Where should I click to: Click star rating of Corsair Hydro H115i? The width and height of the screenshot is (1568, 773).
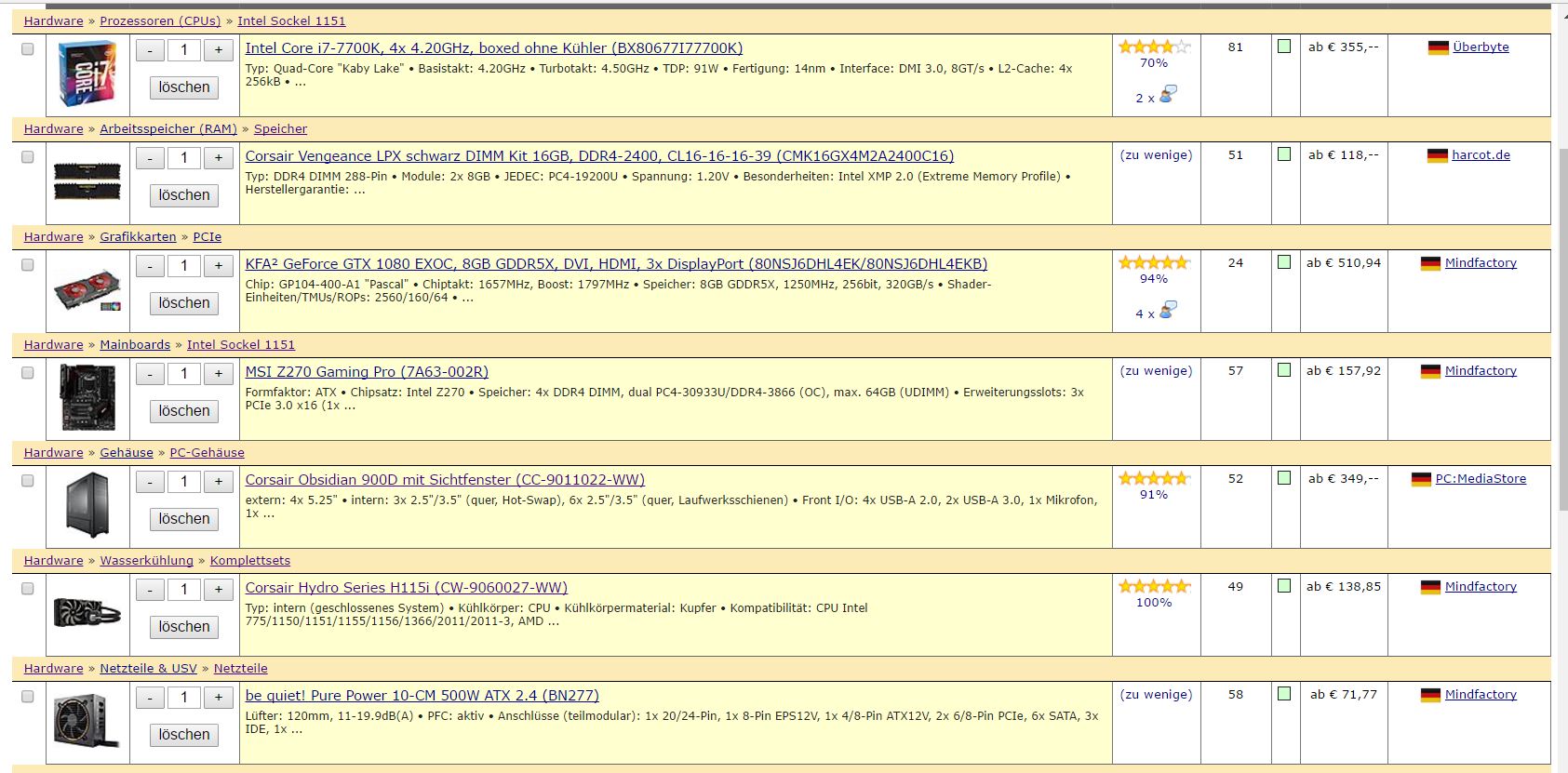(x=1155, y=586)
